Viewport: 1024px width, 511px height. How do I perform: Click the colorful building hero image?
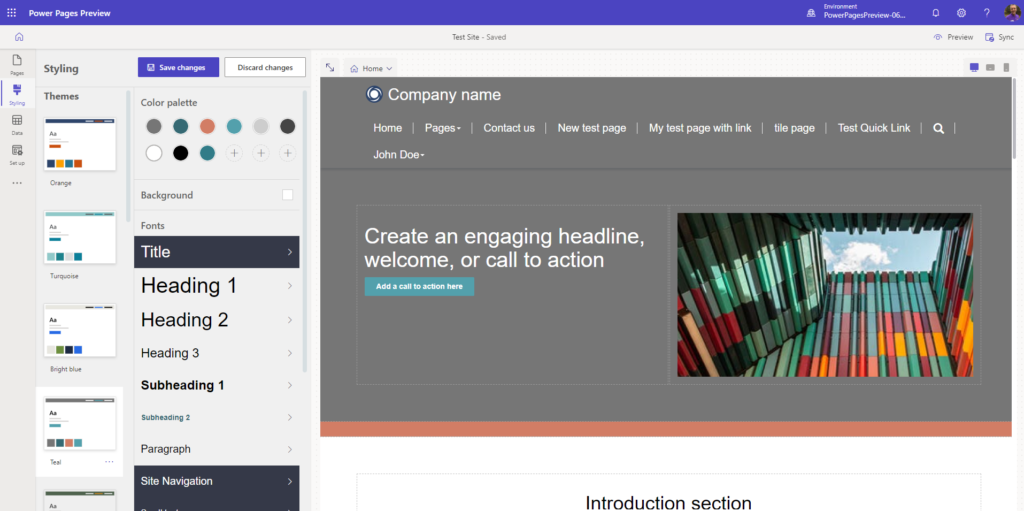pyautogui.click(x=825, y=295)
